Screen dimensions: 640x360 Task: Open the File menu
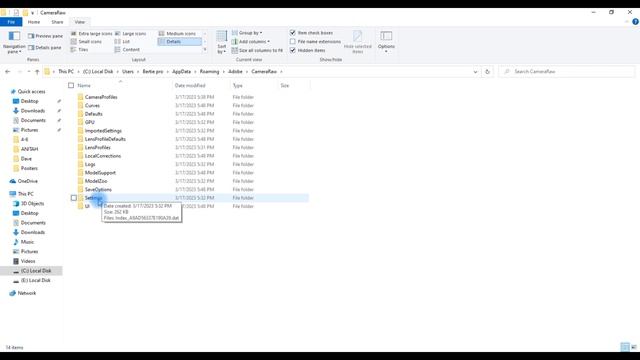[x=11, y=22]
